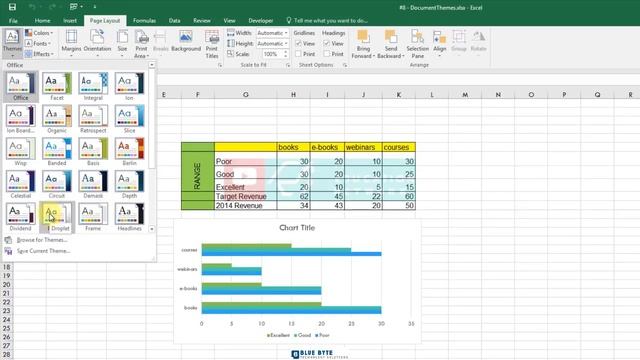
Task: Open the Orientation options
Action: click(97, 43)
